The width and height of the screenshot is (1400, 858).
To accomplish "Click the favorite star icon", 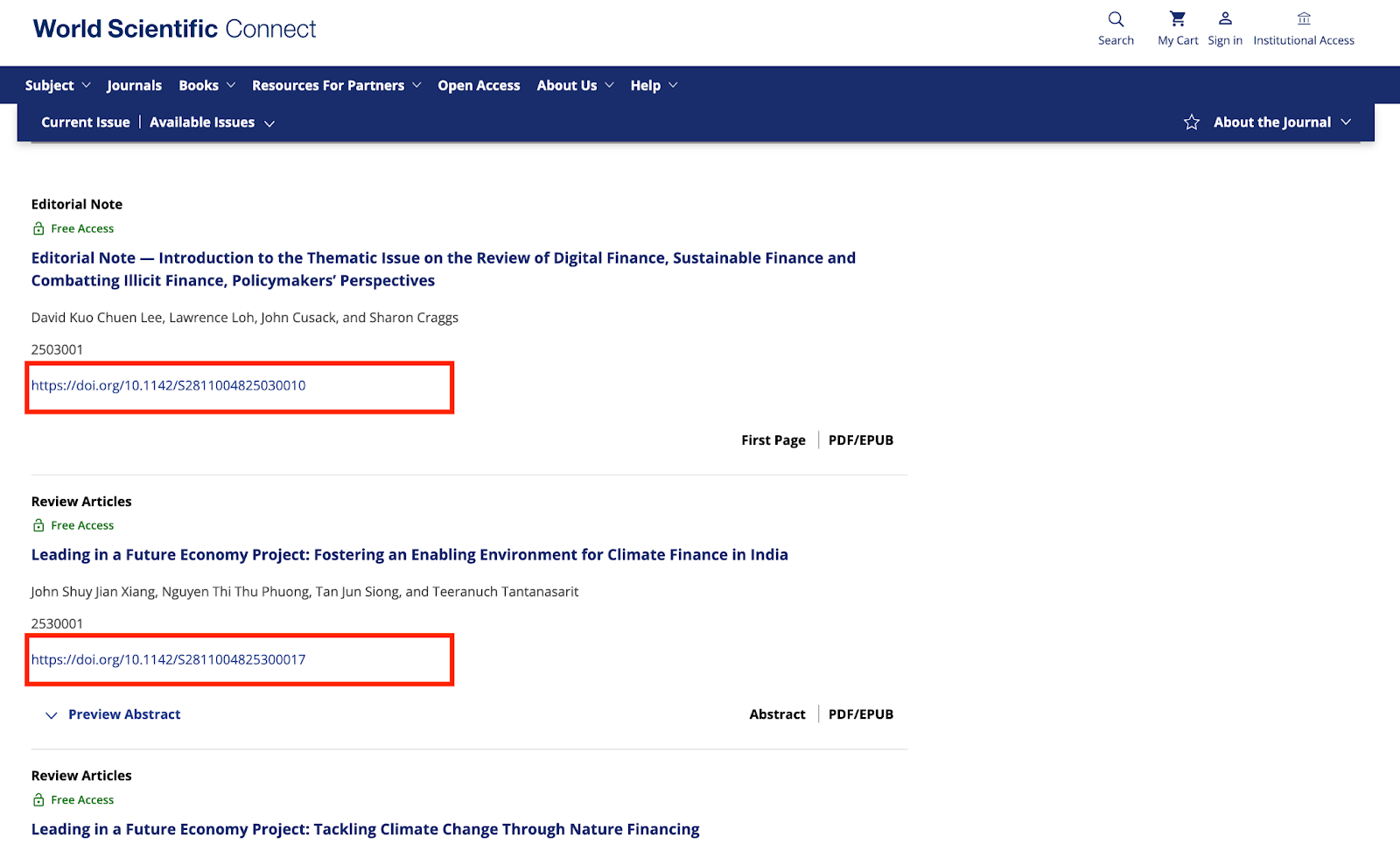I will (x=1191, y=123).
